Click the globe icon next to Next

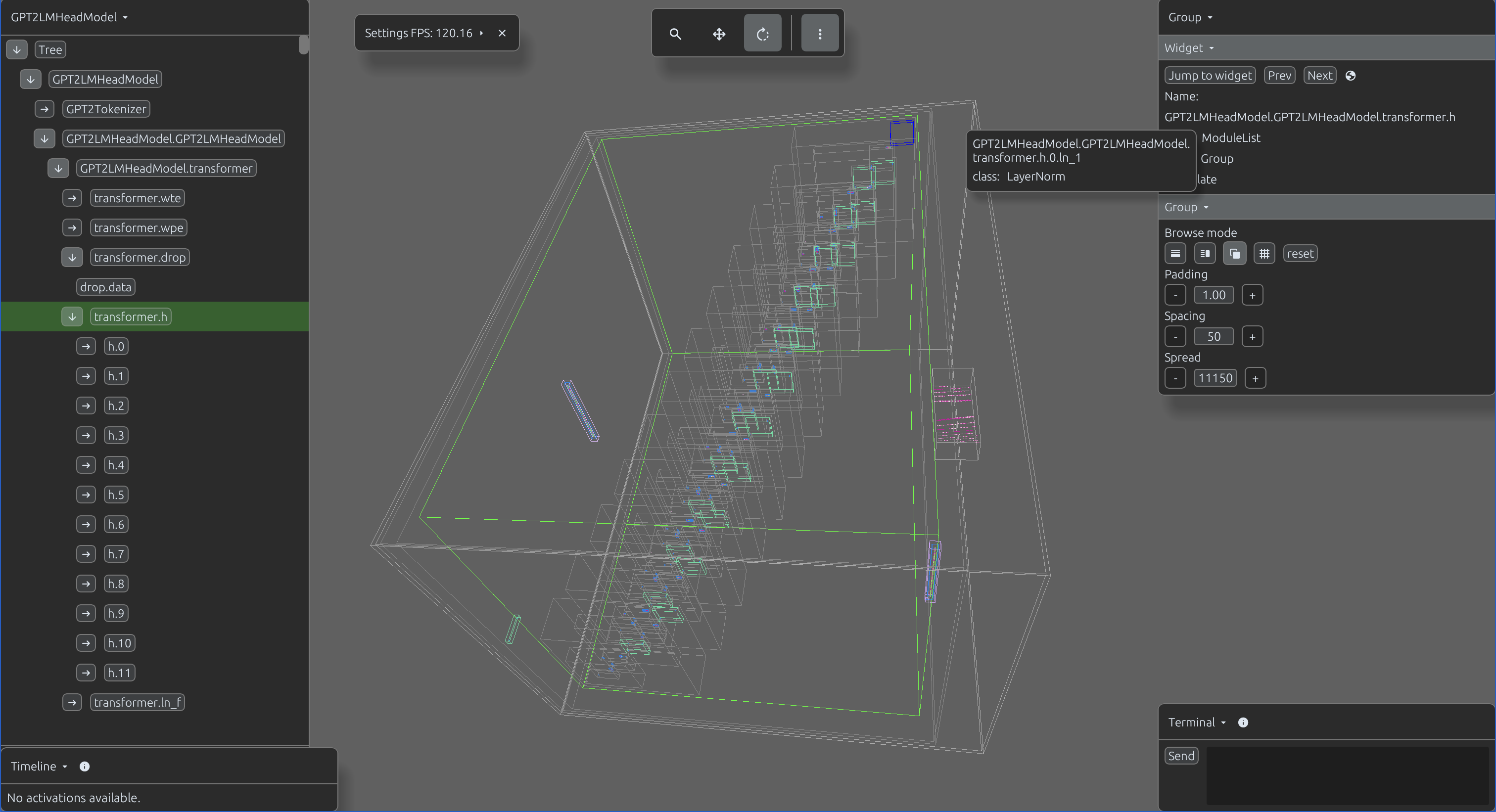tap(1350, 76)
